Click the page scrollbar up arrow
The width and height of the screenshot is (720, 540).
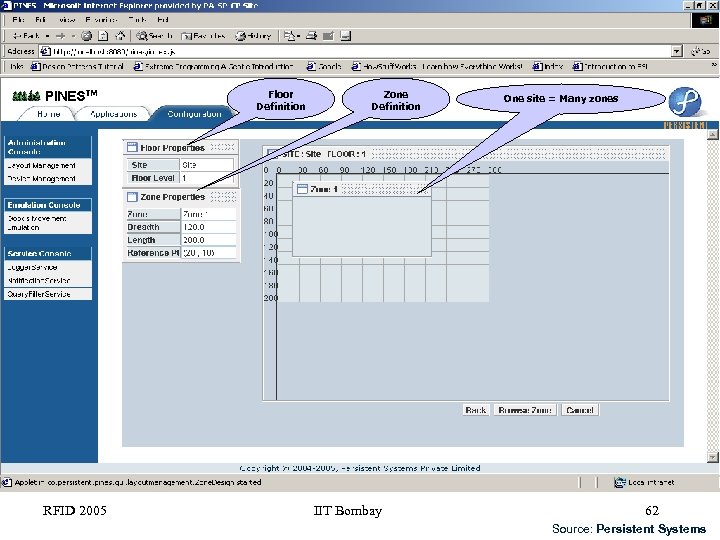point(712,134)
